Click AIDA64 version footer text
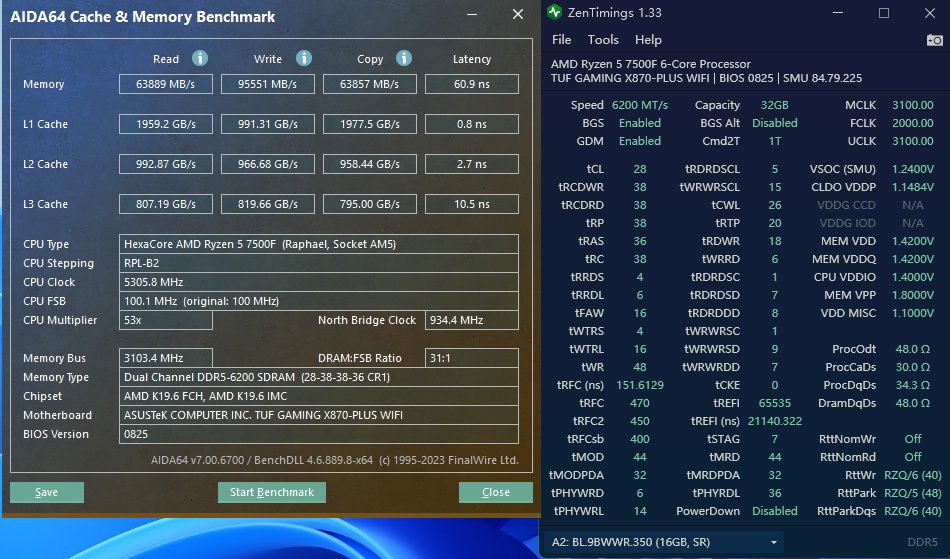The image size is (950, 559). coord(334,460)
